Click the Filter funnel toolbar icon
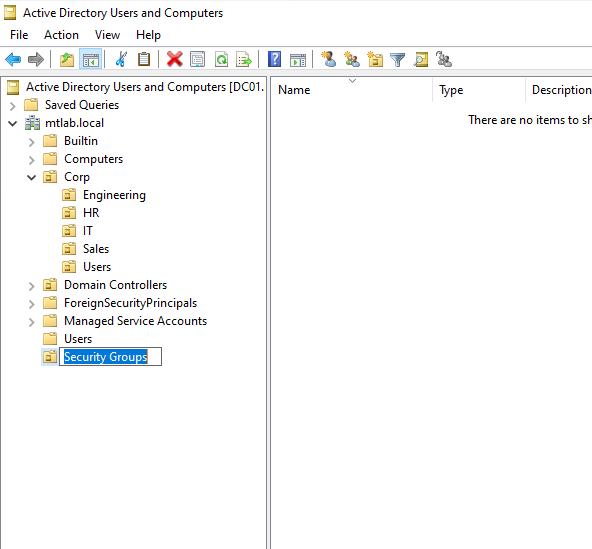This screenshot has height=549, width=592. click(x=398, y=60)
